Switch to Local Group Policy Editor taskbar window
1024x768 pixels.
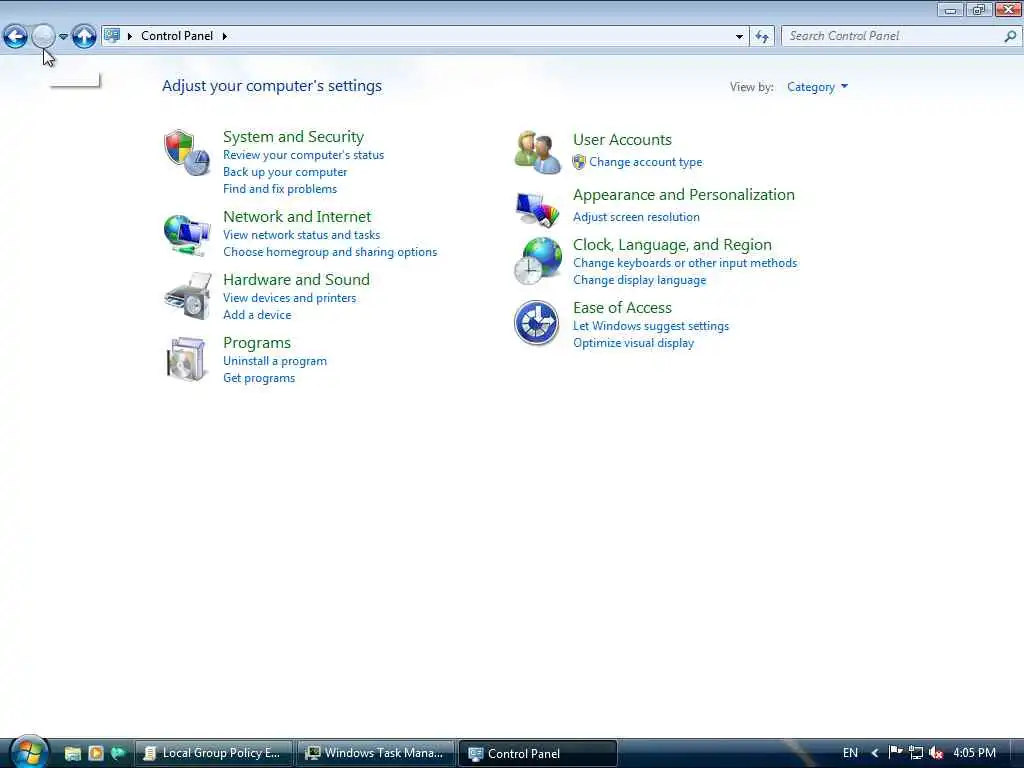(213, 754)
